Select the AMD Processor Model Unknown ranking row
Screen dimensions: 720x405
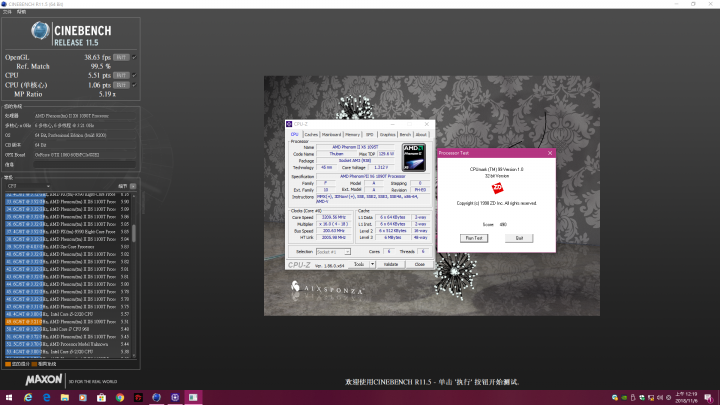click(x=68, y=344)
